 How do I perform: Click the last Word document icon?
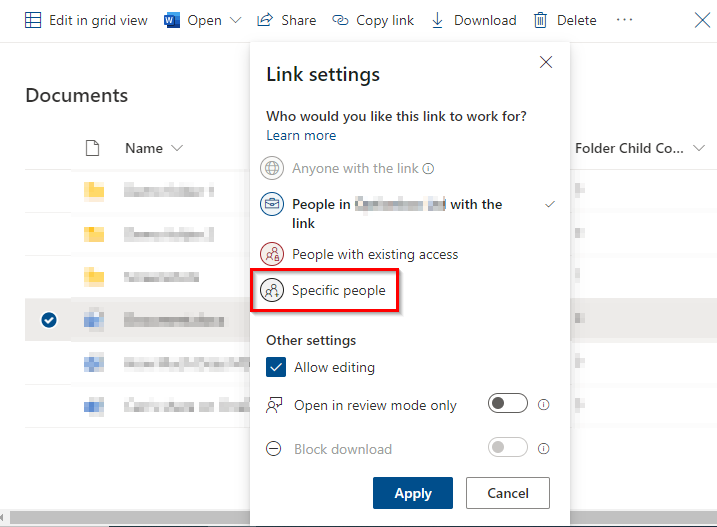(94, 406)
